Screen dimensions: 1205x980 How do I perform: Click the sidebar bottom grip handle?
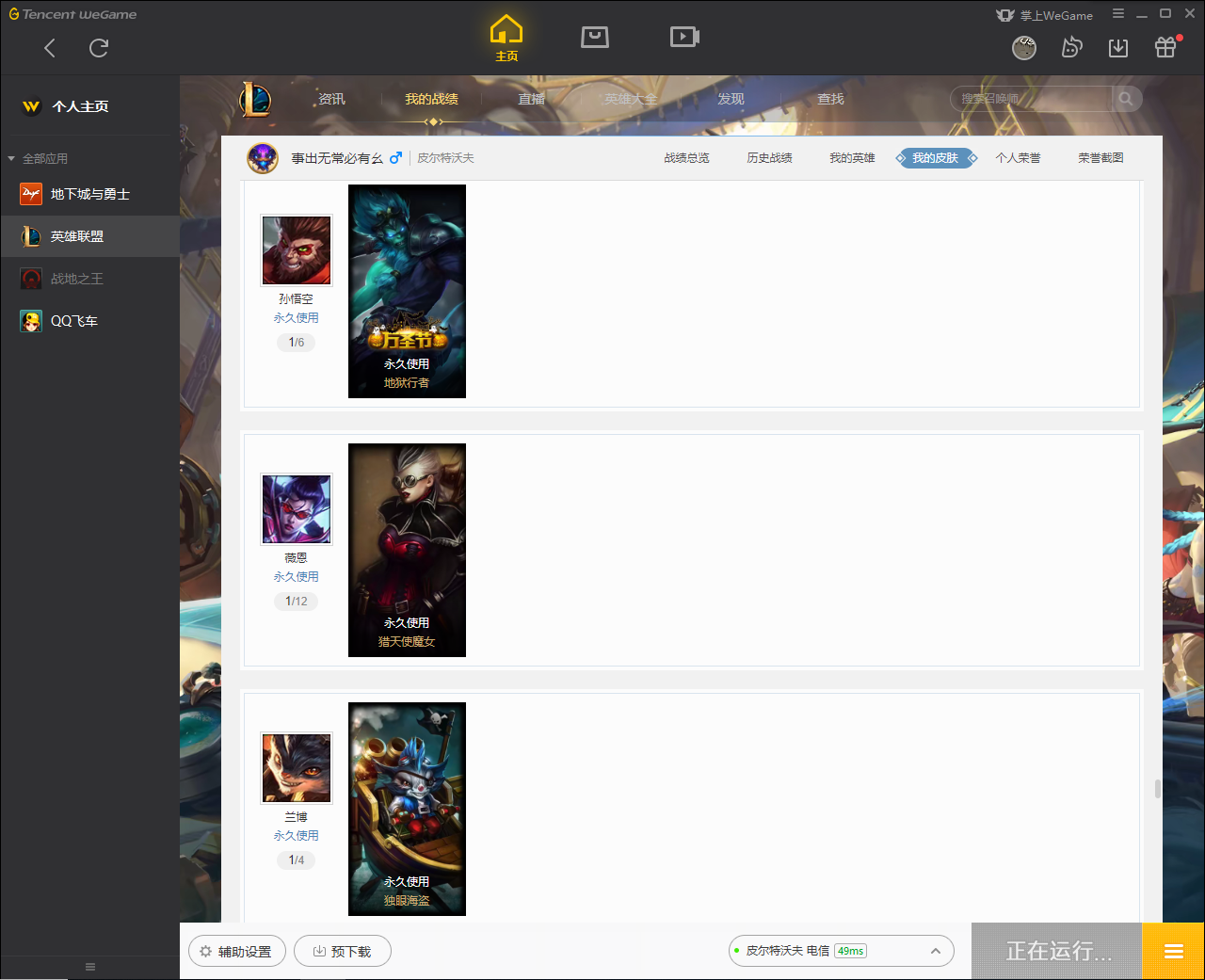pyautogui.click(x=90, y=967)
